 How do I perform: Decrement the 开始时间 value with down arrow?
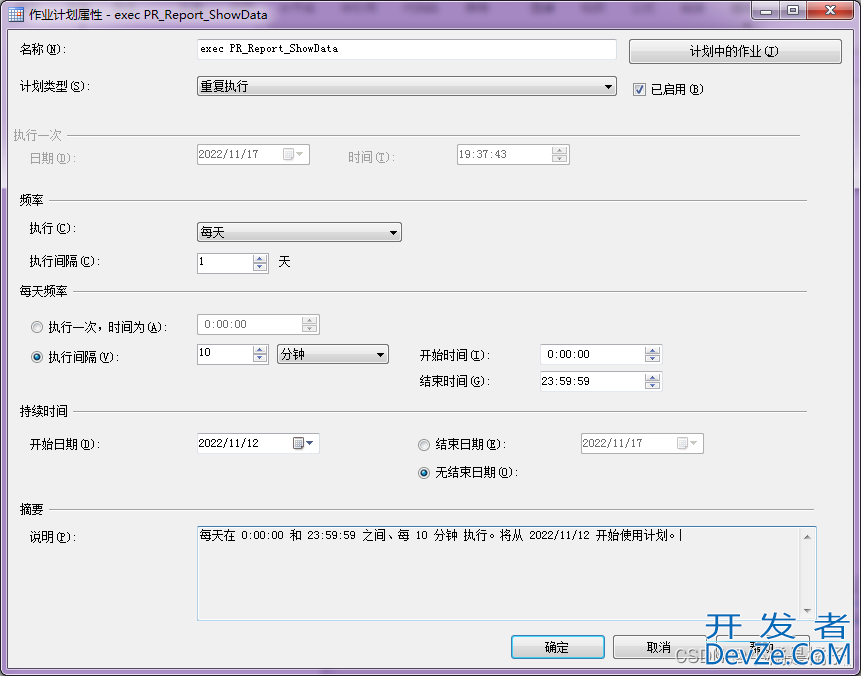coord(652,359)
